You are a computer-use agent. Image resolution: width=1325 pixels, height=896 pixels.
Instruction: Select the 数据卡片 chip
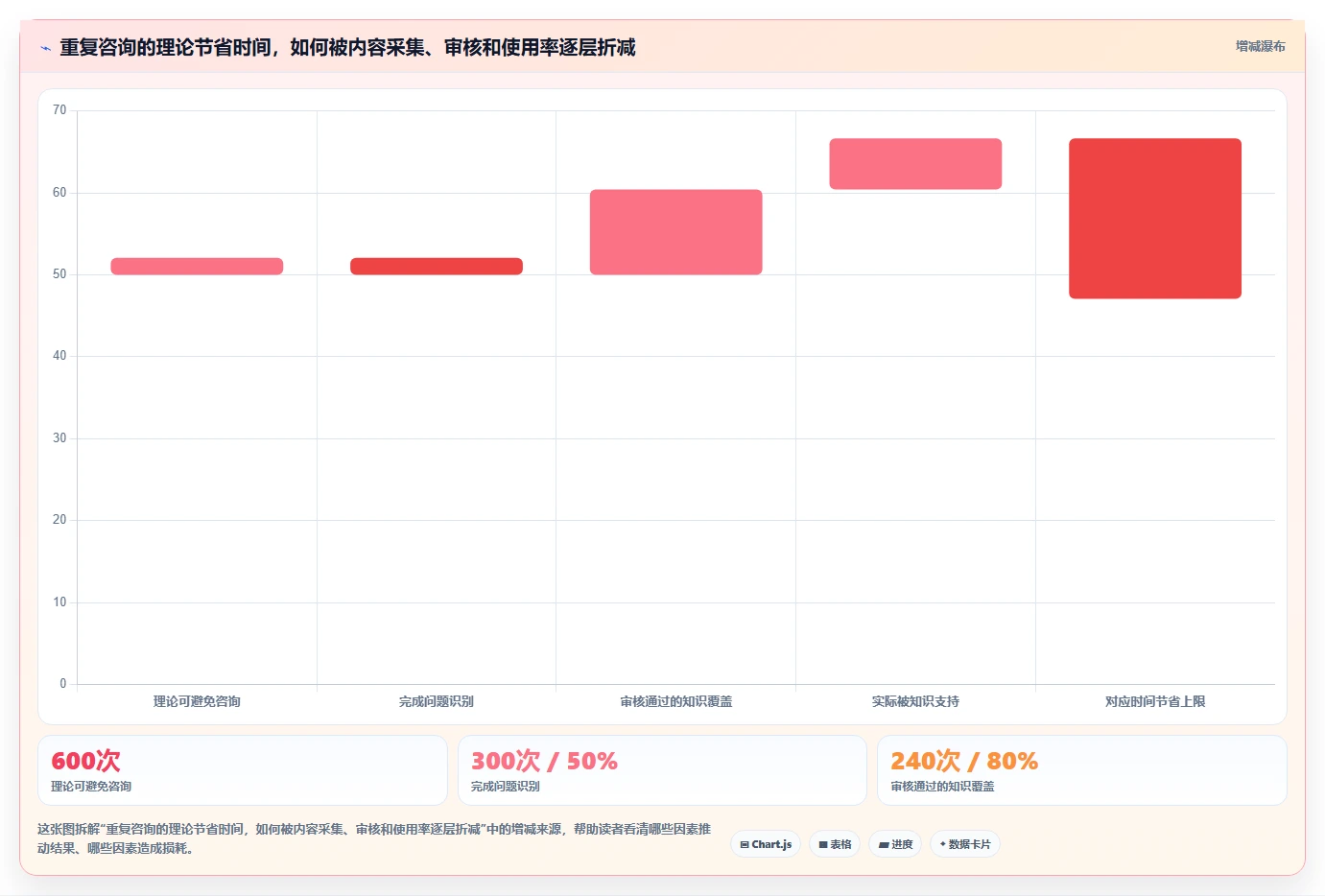tap(965, 844)
